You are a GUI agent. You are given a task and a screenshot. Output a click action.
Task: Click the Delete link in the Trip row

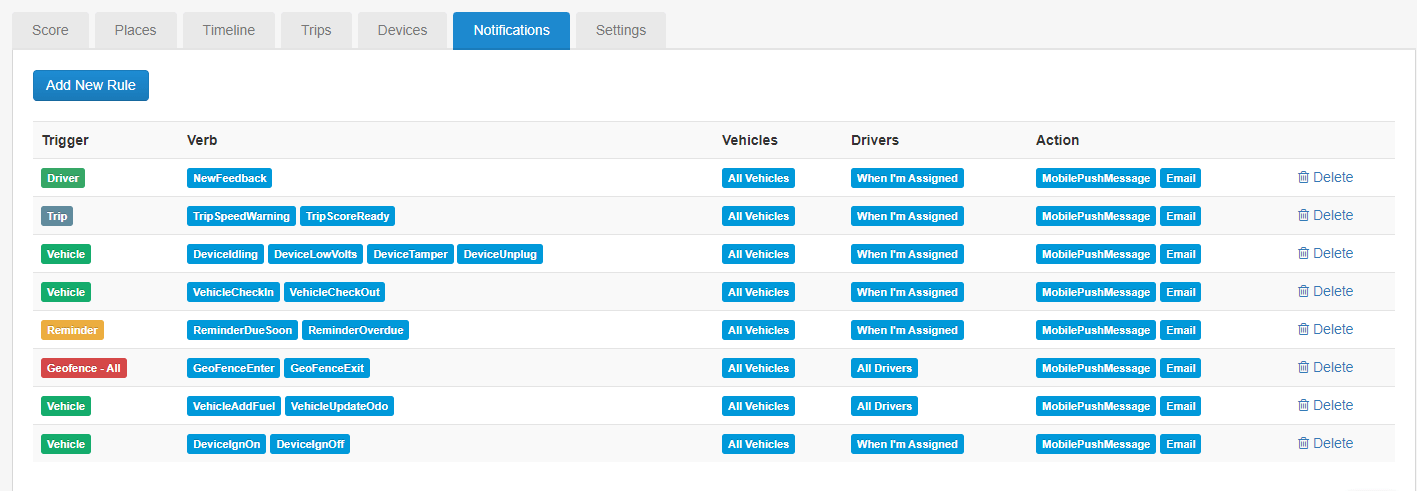[x=1333, y=215]
